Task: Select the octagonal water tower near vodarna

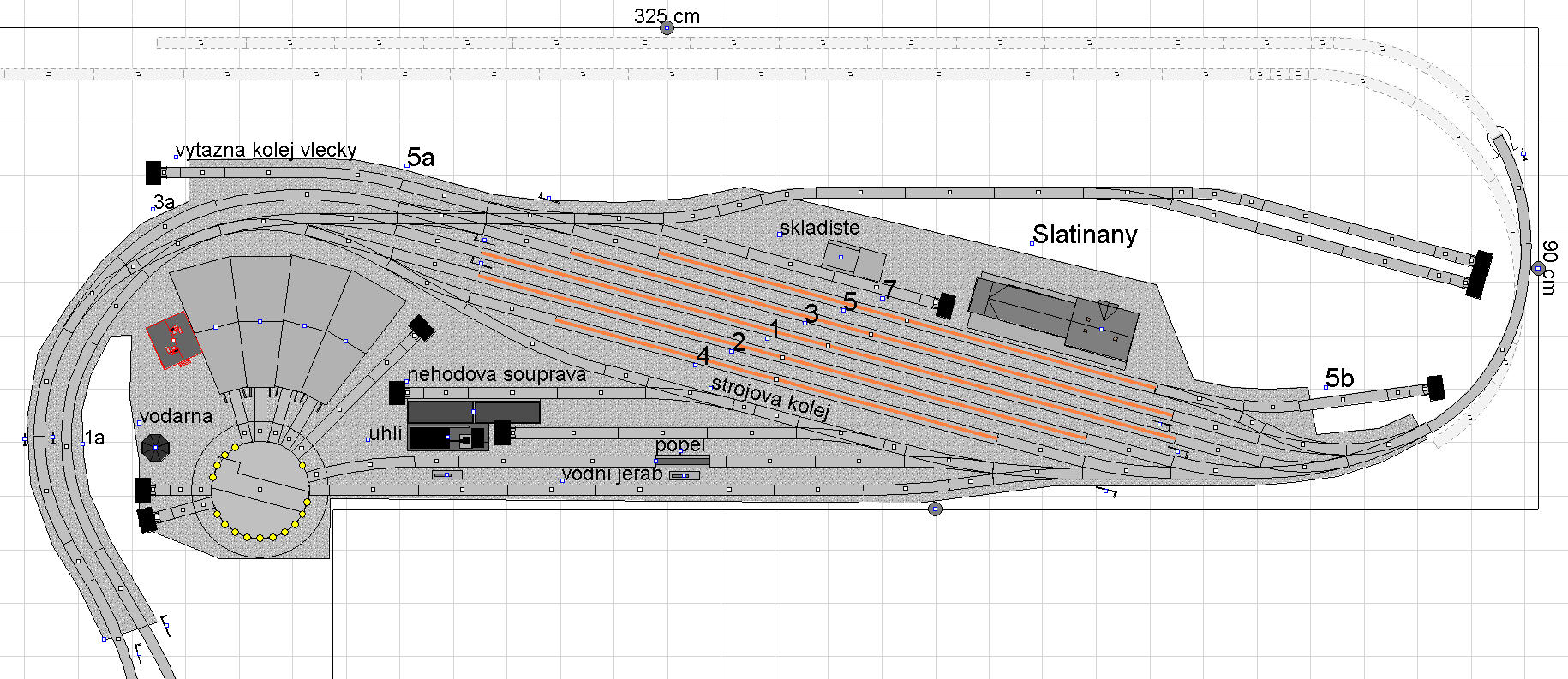Action: [155, 446]
